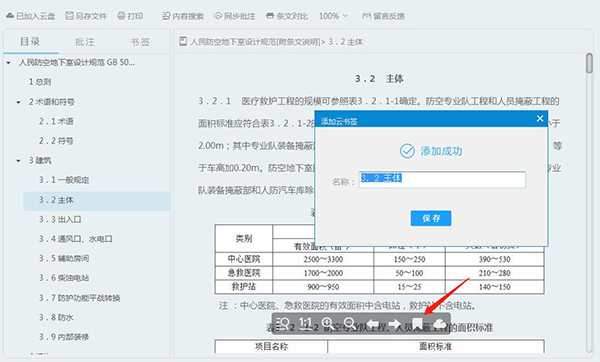Collapse the 2 术语和符号 node
The width and height of the screenshot is (600, 362).
pyautogui.click(x=18, y=102)
